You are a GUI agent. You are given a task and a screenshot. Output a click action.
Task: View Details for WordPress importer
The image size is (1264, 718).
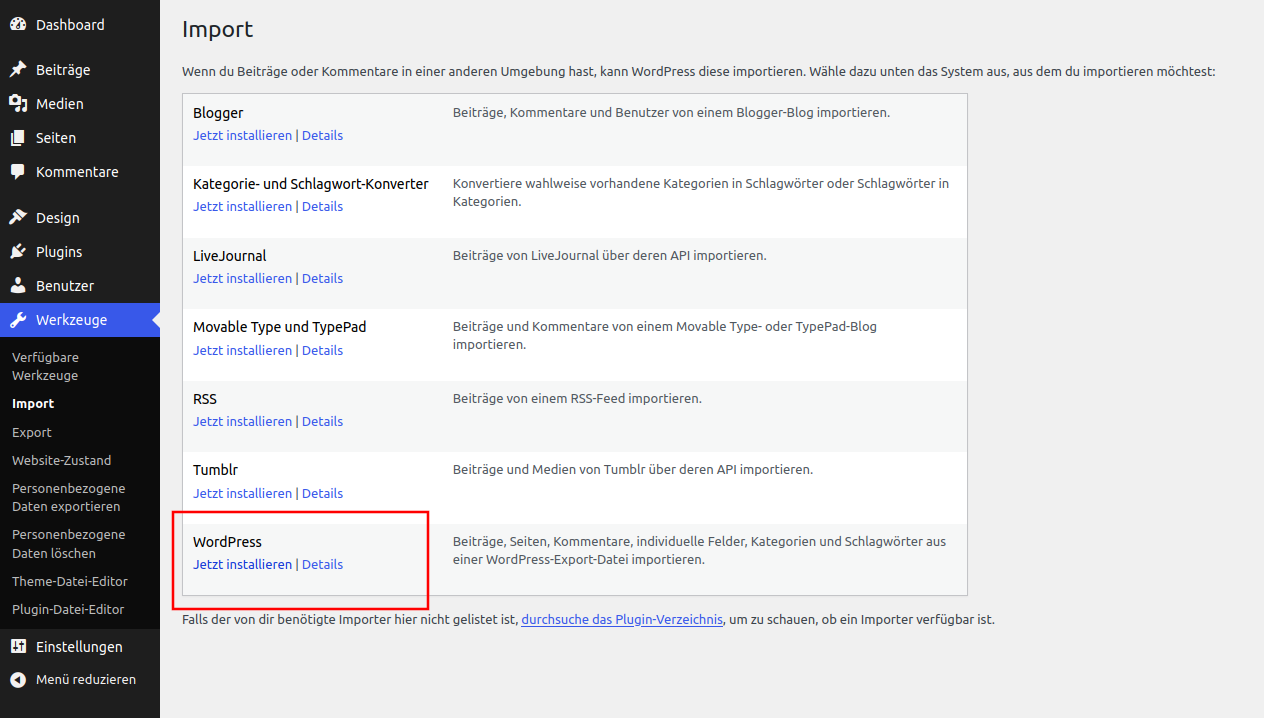(x=322, y=564)
